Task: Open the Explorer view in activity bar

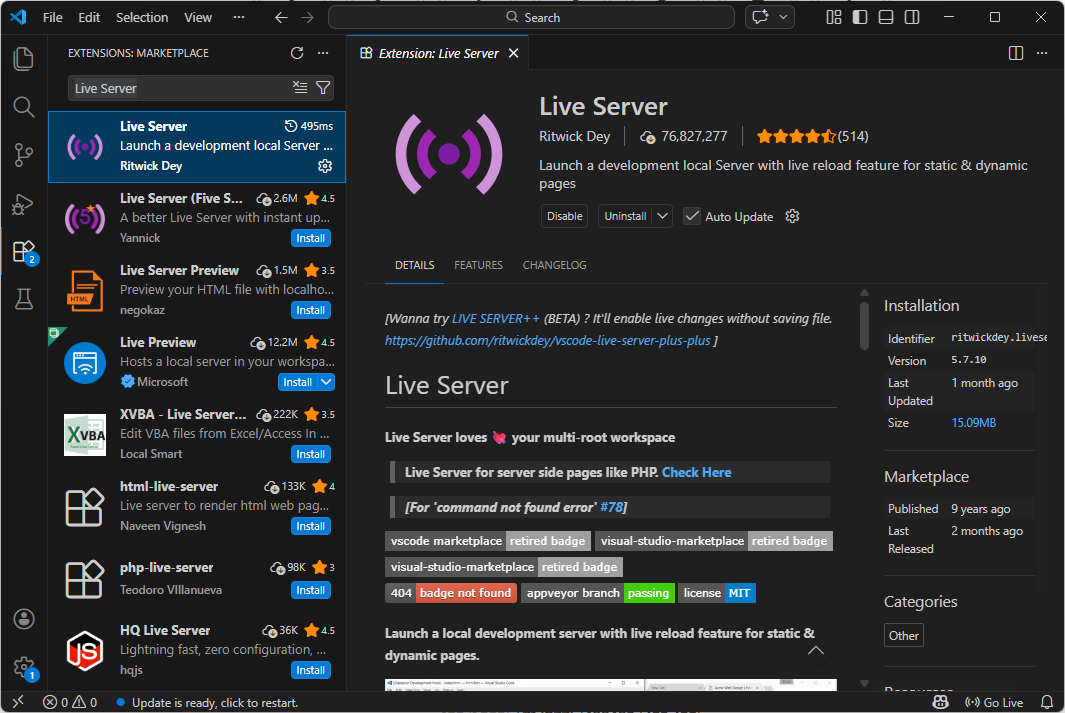Action: tap(23, 58)
